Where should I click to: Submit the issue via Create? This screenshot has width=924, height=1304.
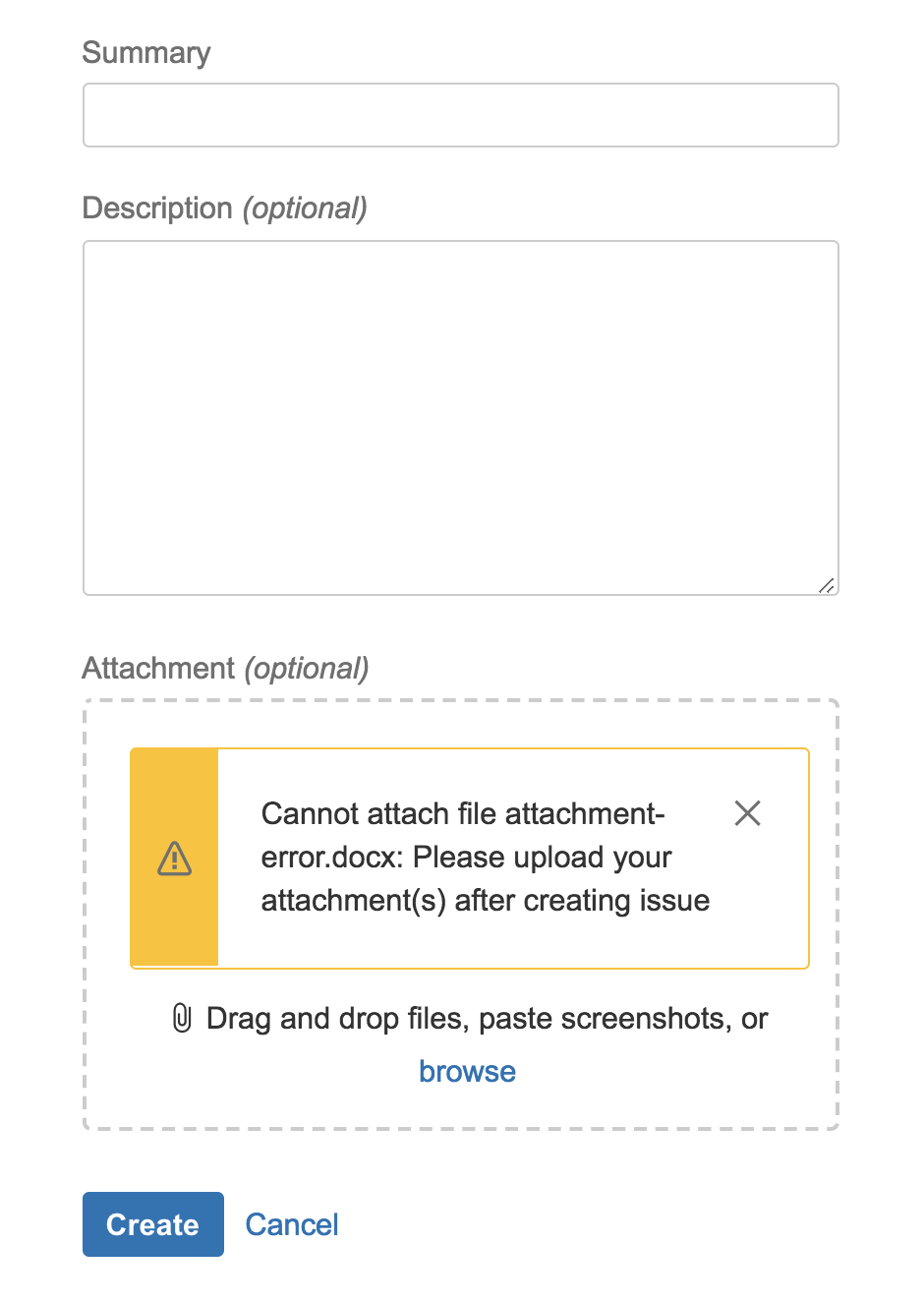click(152, 1223)
